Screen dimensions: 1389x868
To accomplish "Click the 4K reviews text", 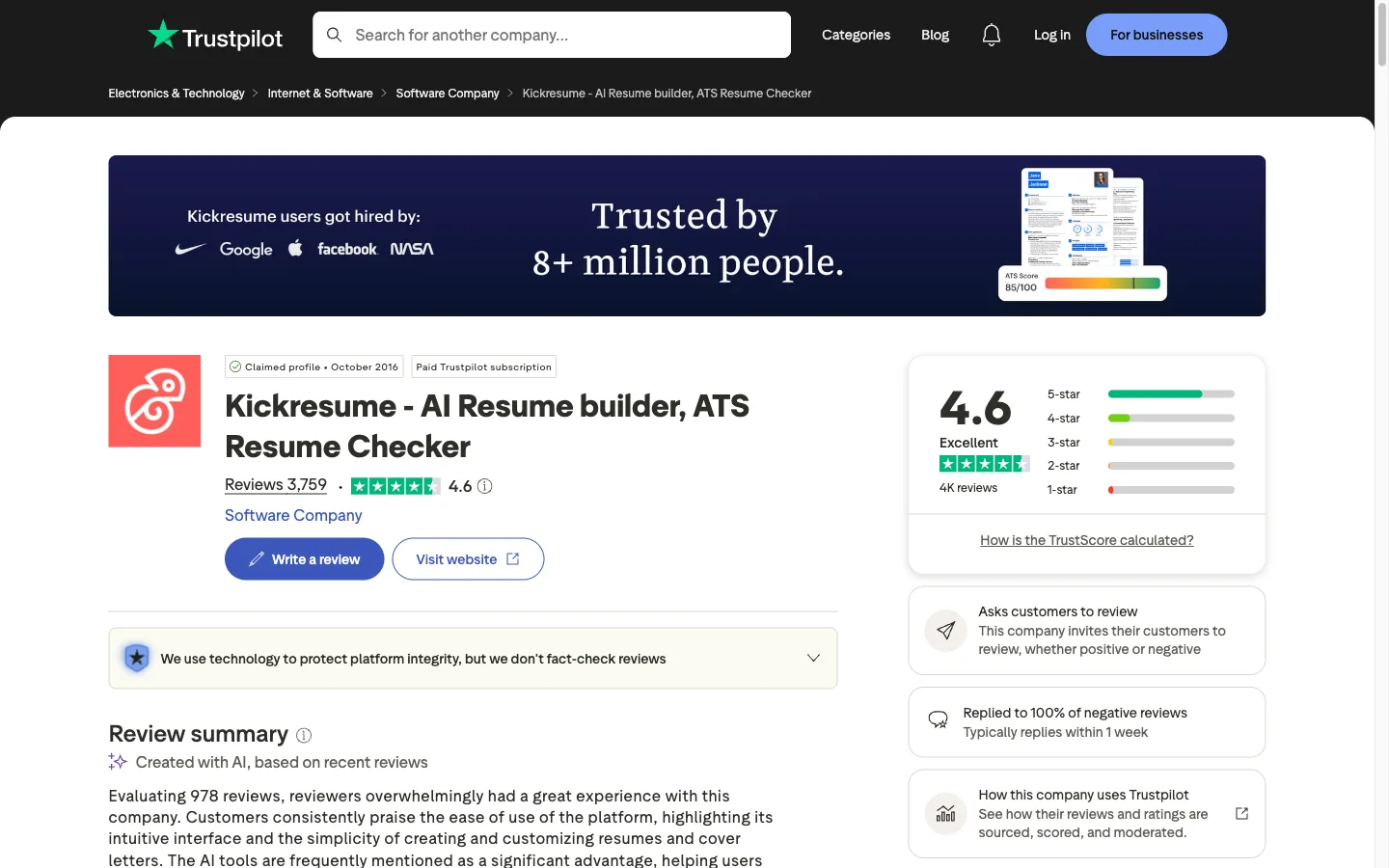I will (968, 488).
